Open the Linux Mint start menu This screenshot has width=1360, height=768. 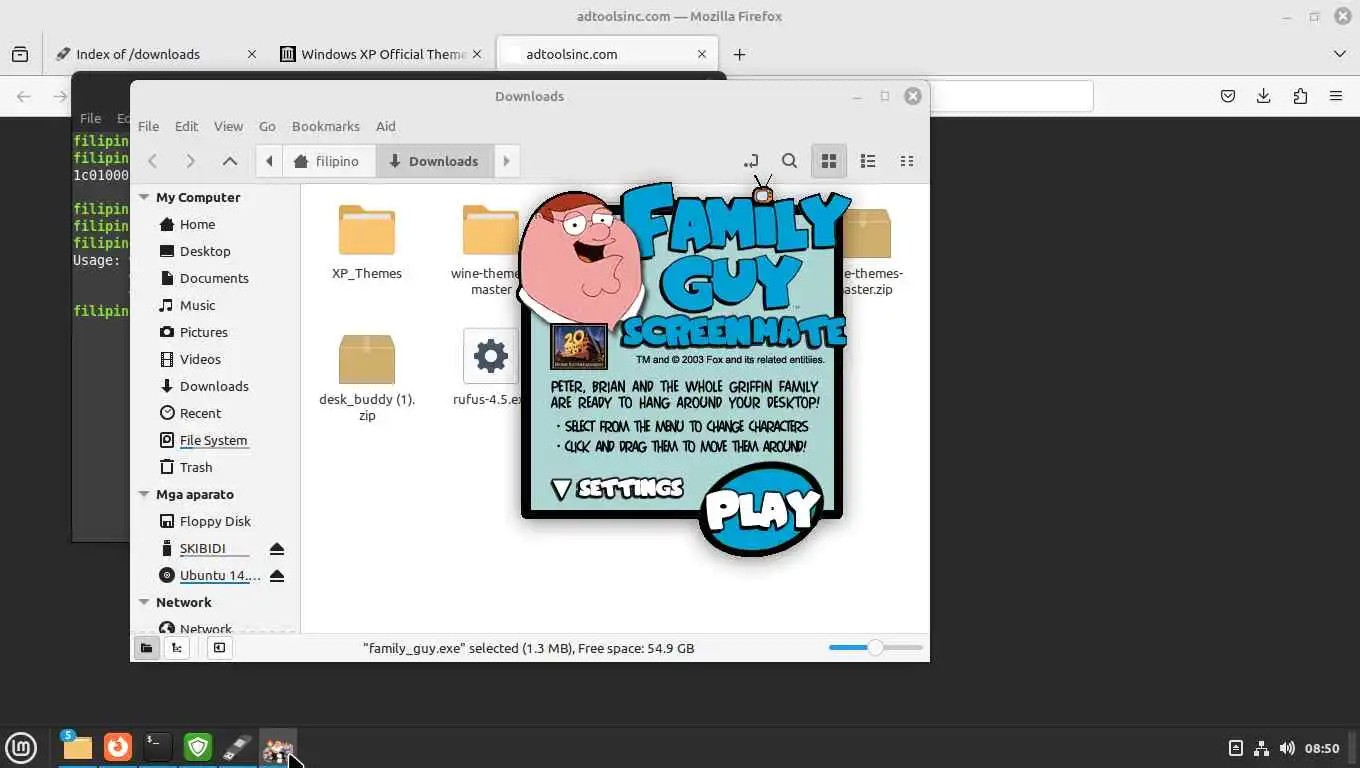pyautogui.click(x=21, y=747)
